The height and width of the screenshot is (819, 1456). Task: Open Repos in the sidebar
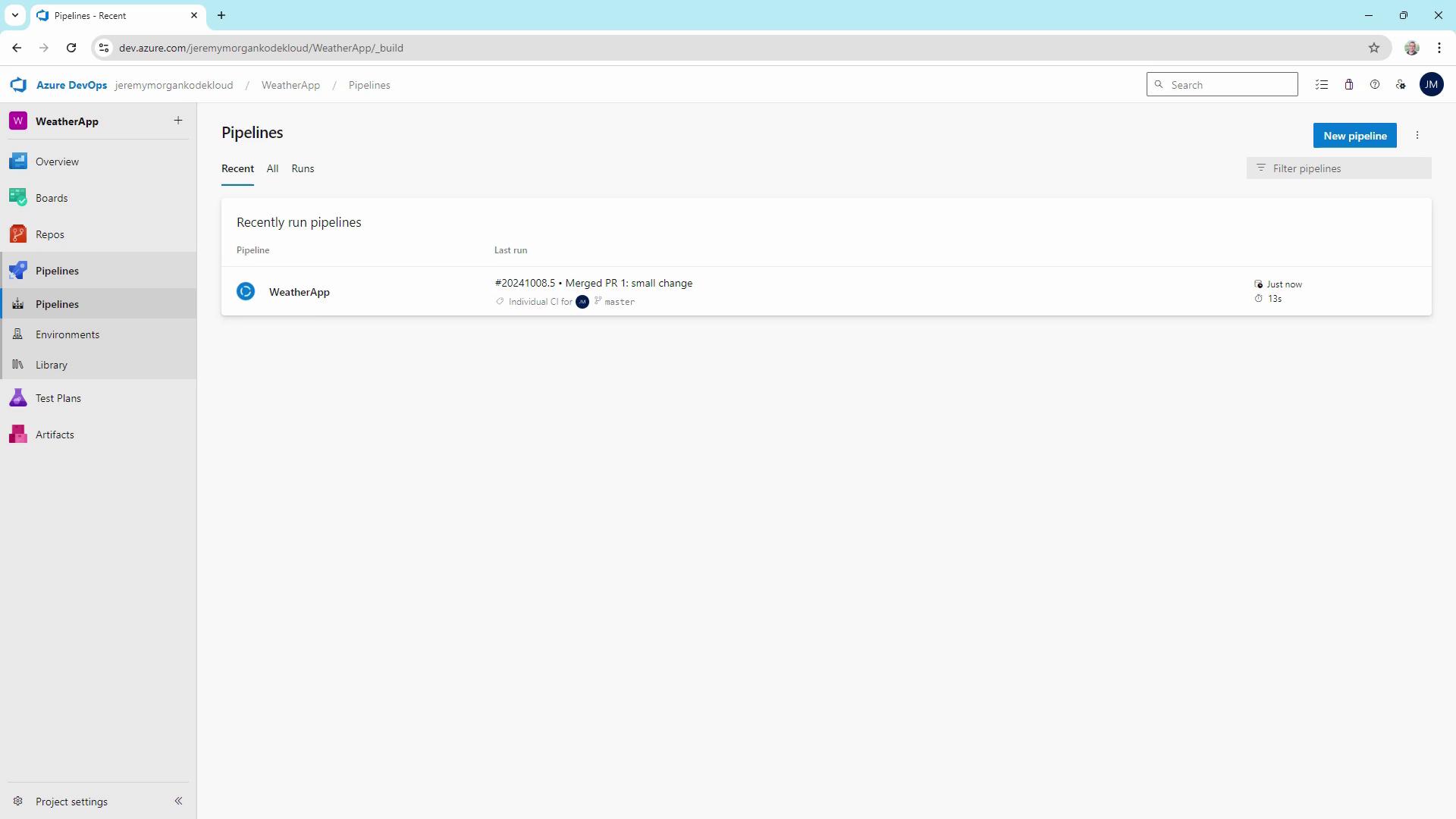pos(49,234)
